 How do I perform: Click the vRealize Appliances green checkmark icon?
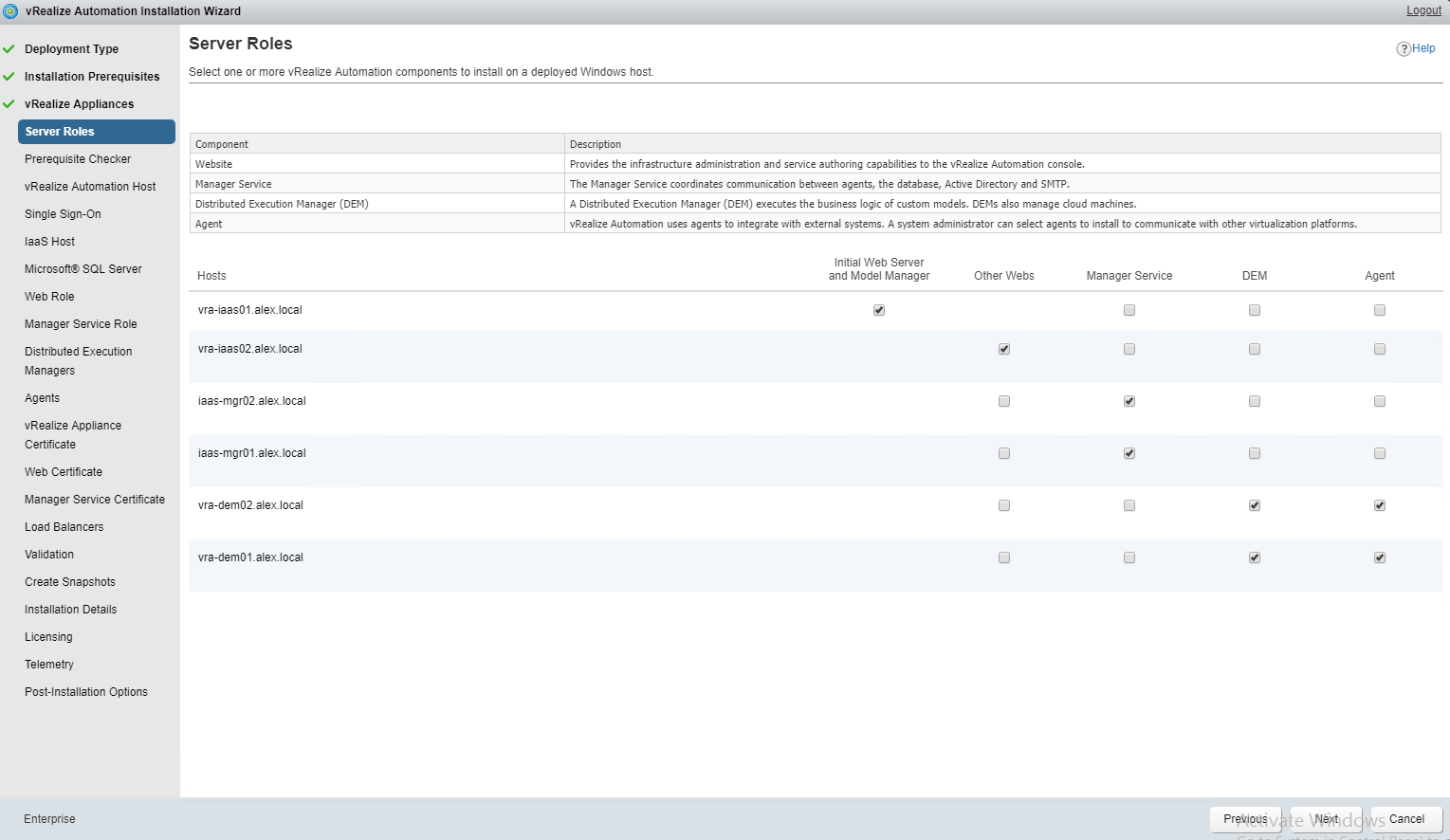pyautogui.click(x=9, y=103)
